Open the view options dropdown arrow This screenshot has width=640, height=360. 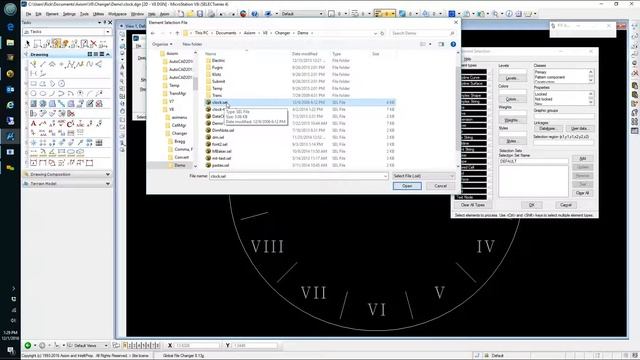(x=430, y=44)
